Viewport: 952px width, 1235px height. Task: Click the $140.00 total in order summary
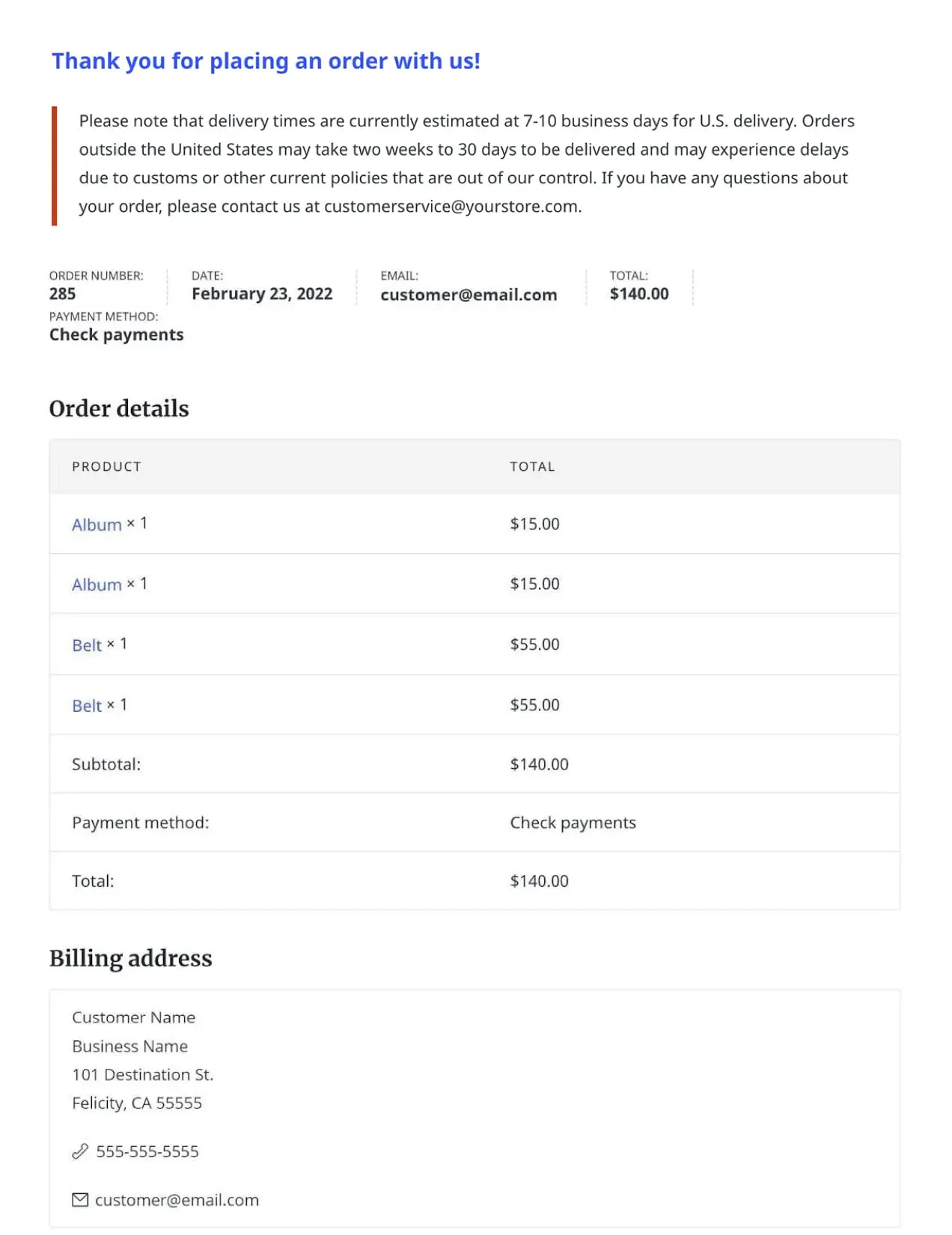pyautogui.click(x=639, y=294)
